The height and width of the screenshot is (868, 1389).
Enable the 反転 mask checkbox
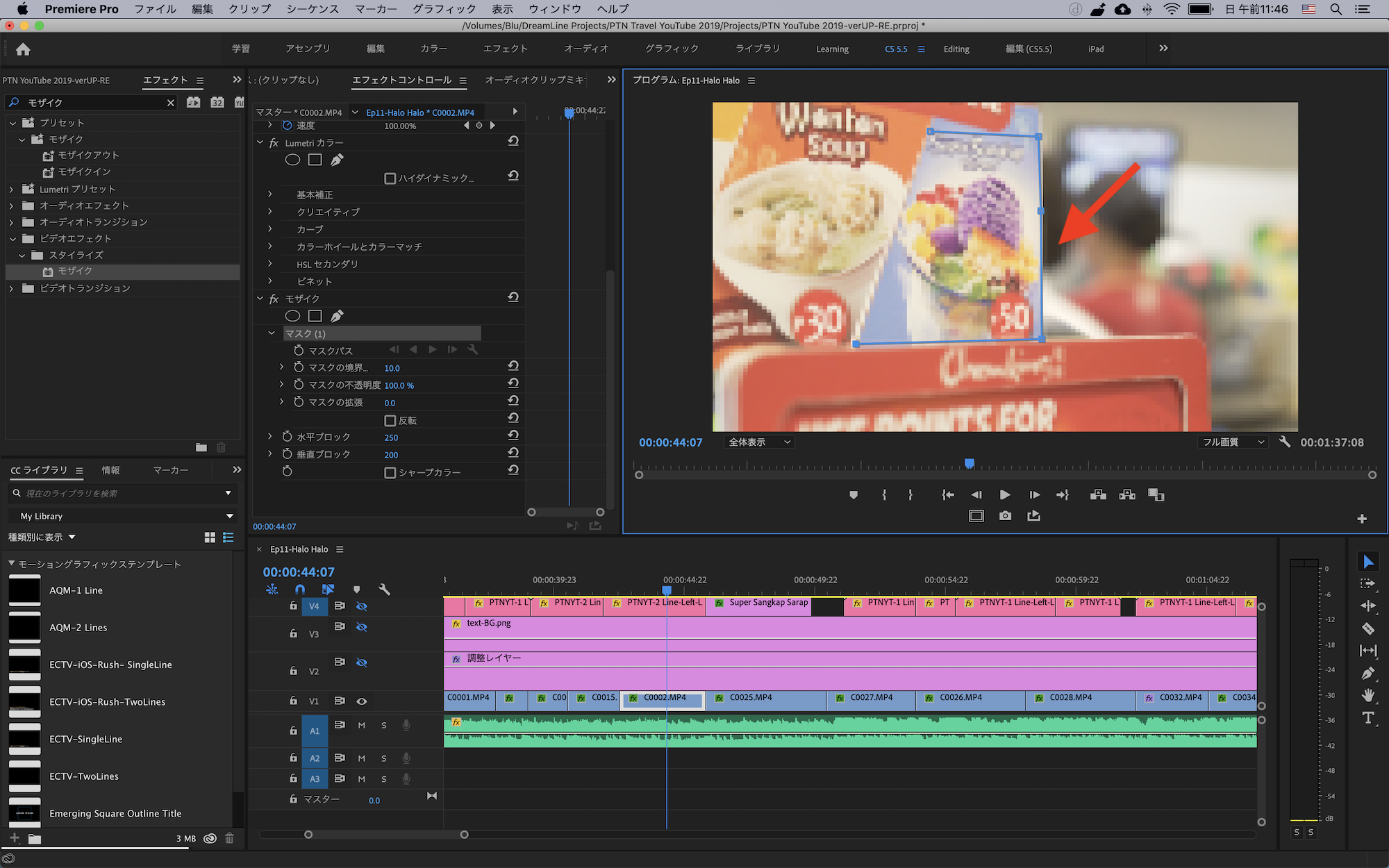click(390, 421)
